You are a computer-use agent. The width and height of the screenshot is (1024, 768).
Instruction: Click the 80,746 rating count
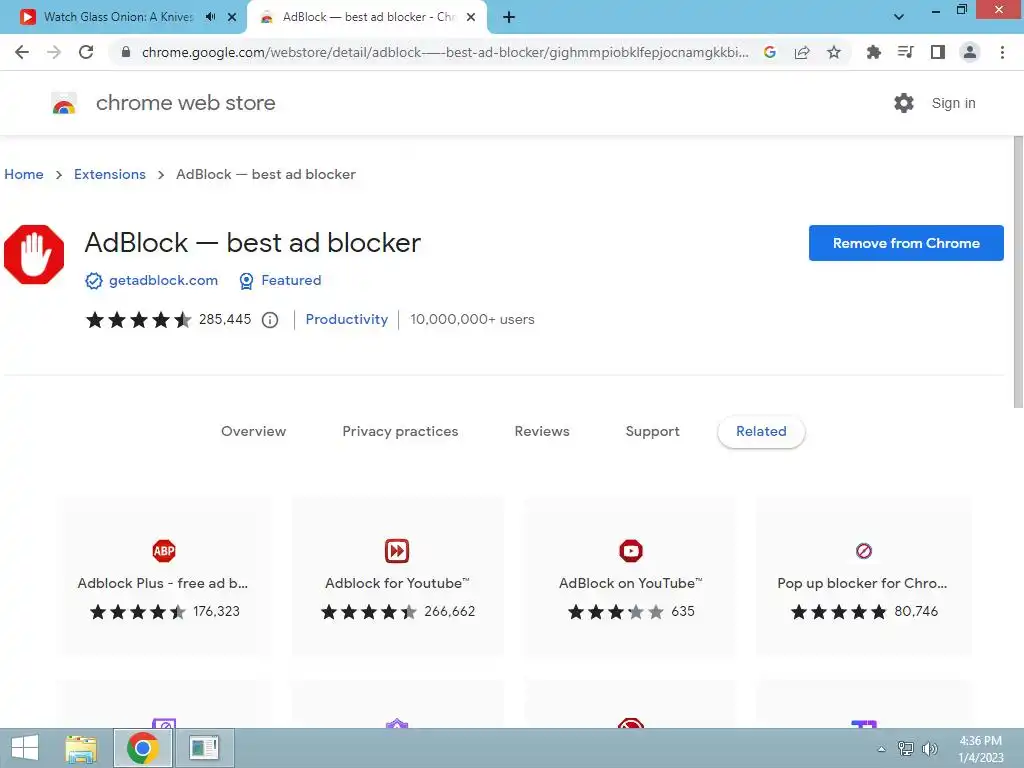916,611
